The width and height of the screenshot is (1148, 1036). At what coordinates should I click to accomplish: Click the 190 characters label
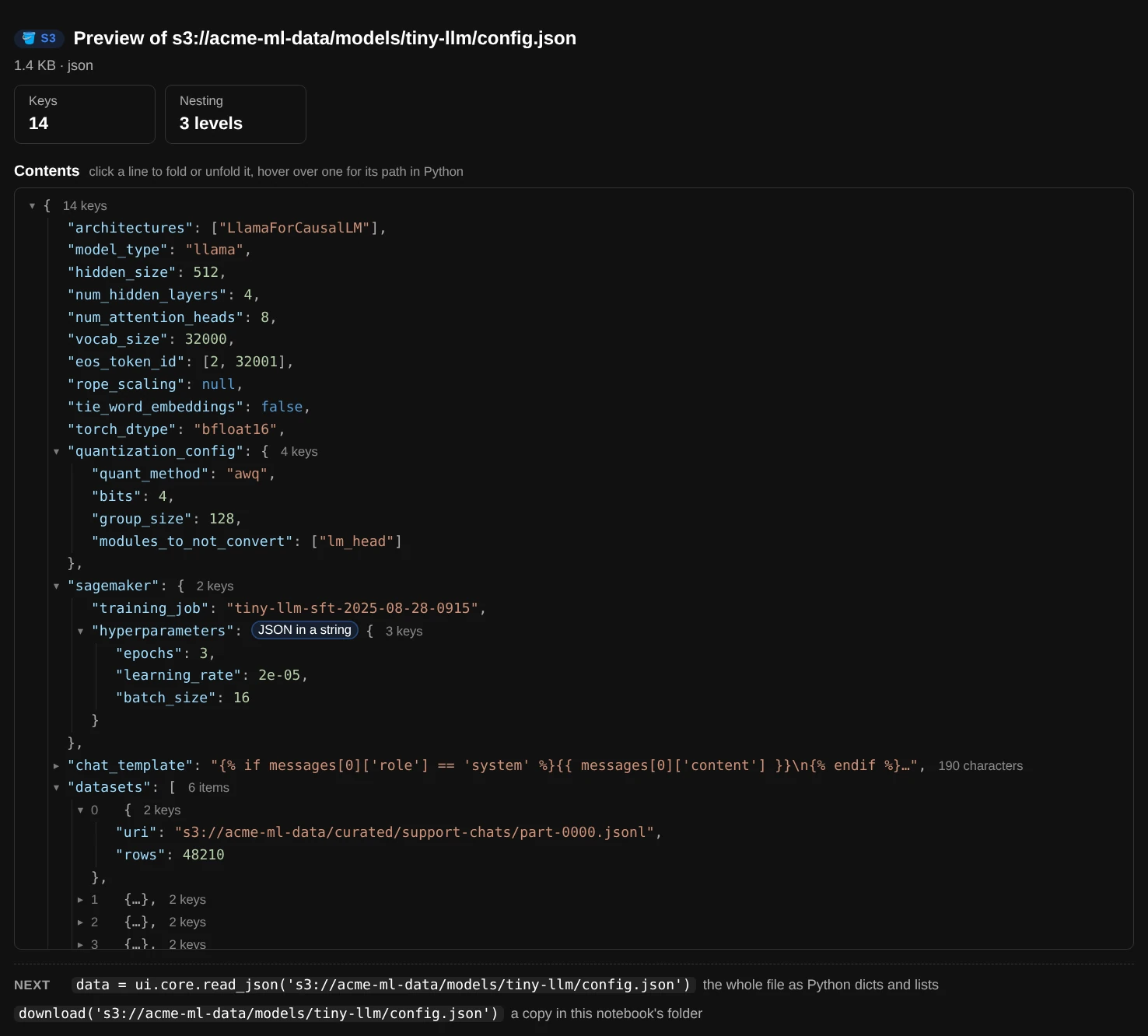980,766
